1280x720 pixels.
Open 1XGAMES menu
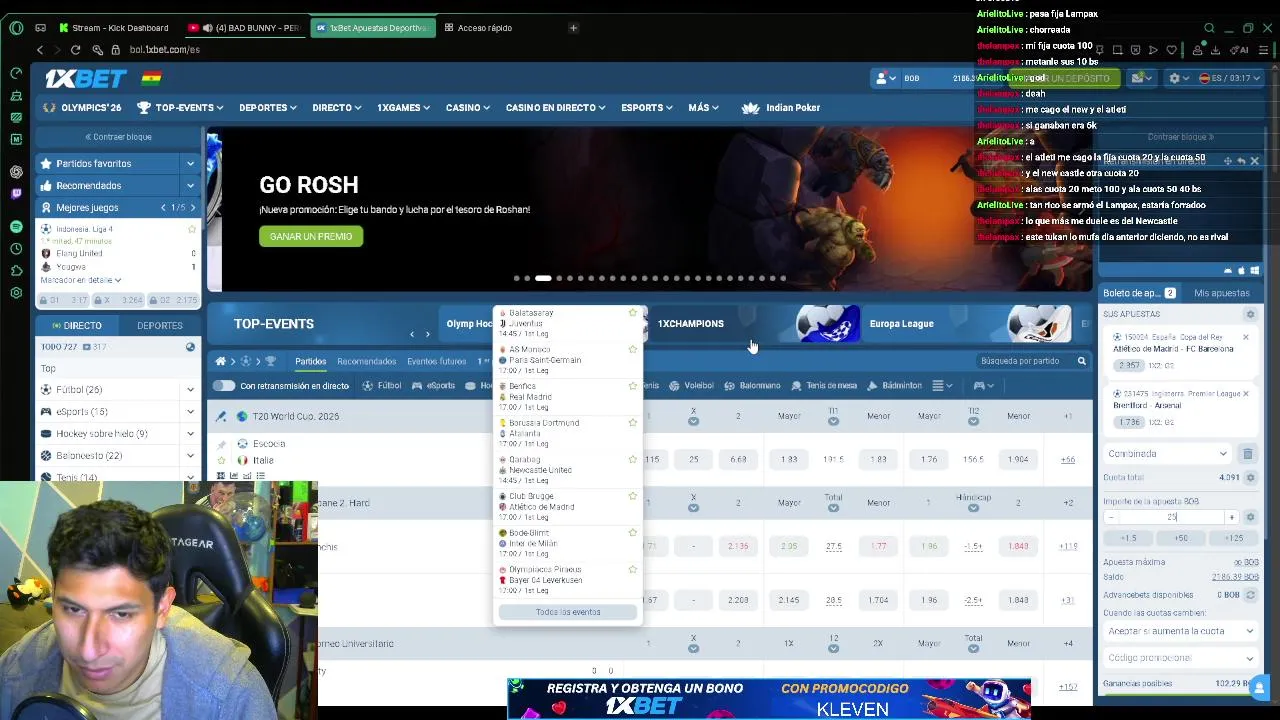point(403,108)
